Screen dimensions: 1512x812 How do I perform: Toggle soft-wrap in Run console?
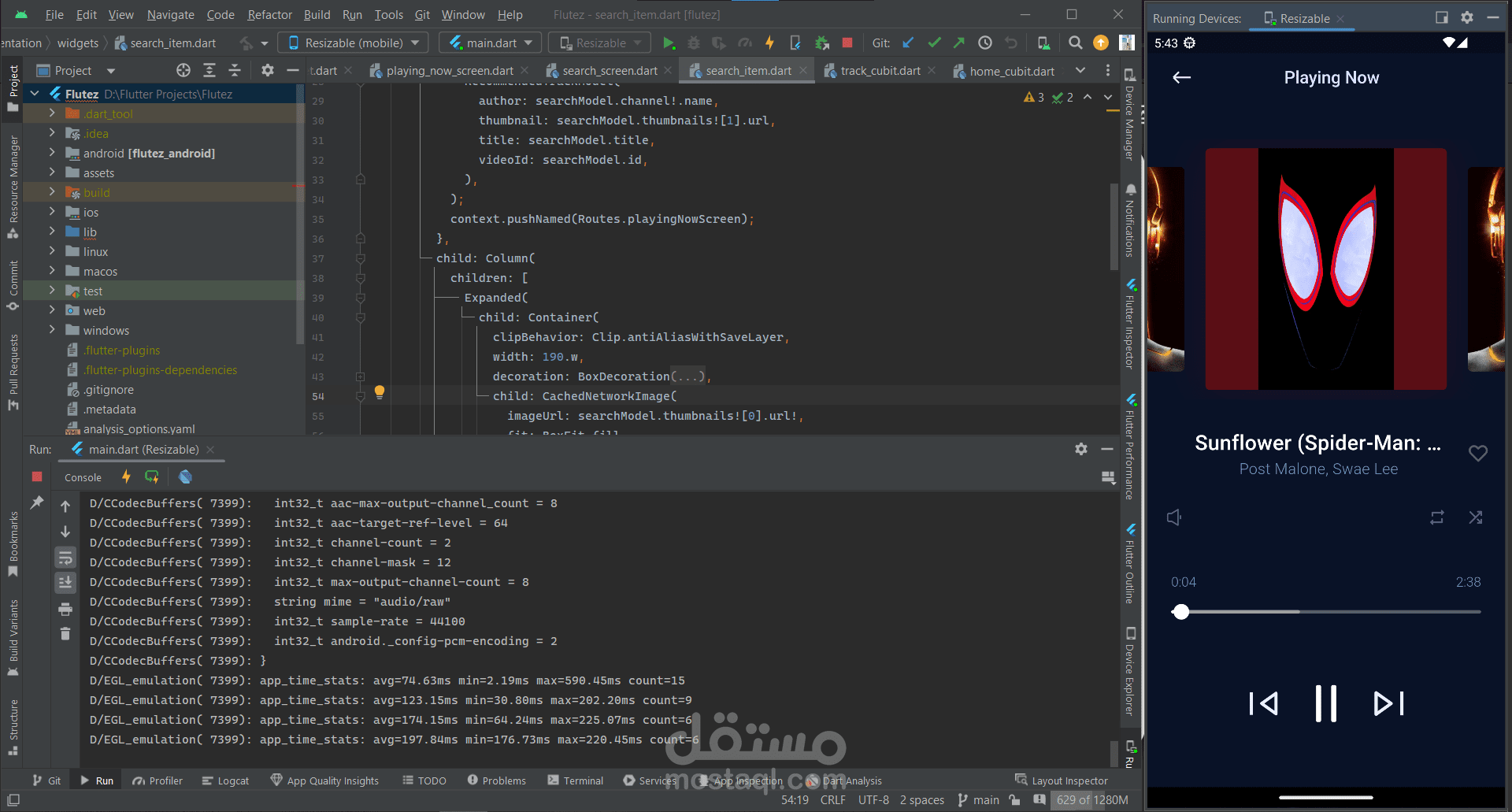click(65, 558)
